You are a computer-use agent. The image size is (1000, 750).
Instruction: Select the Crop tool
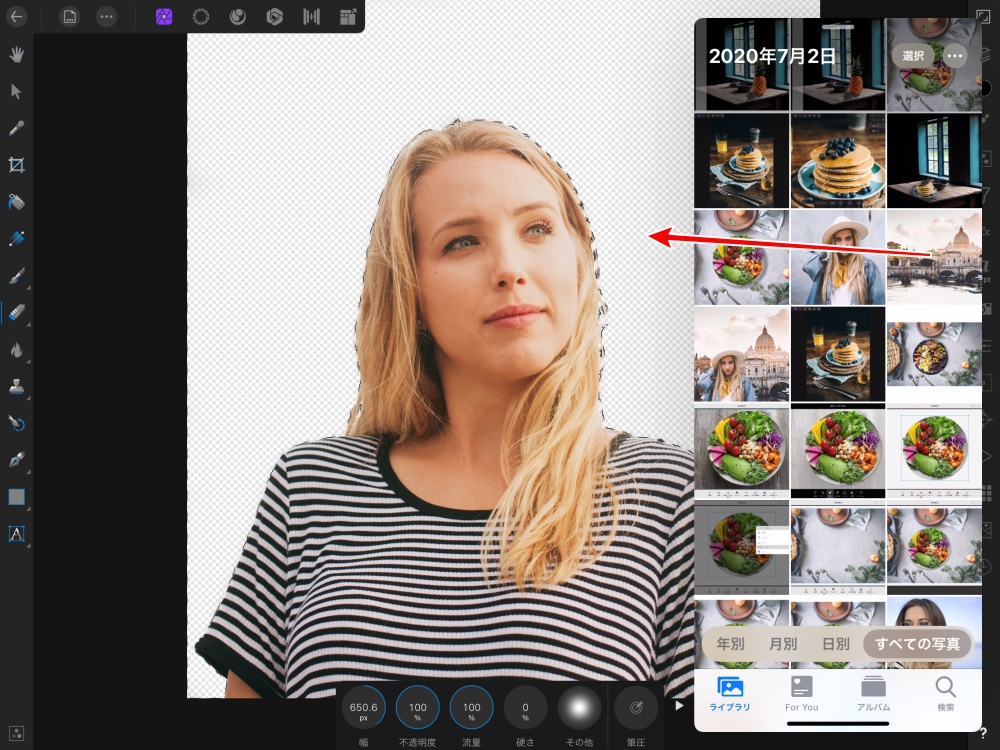point(16,165)
